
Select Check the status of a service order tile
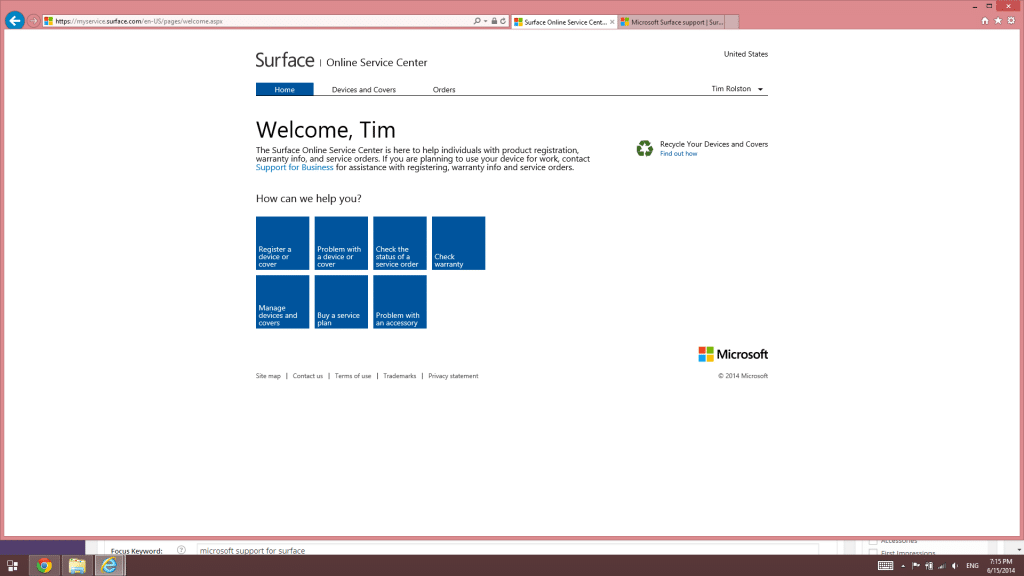click(x=400, y=243)
